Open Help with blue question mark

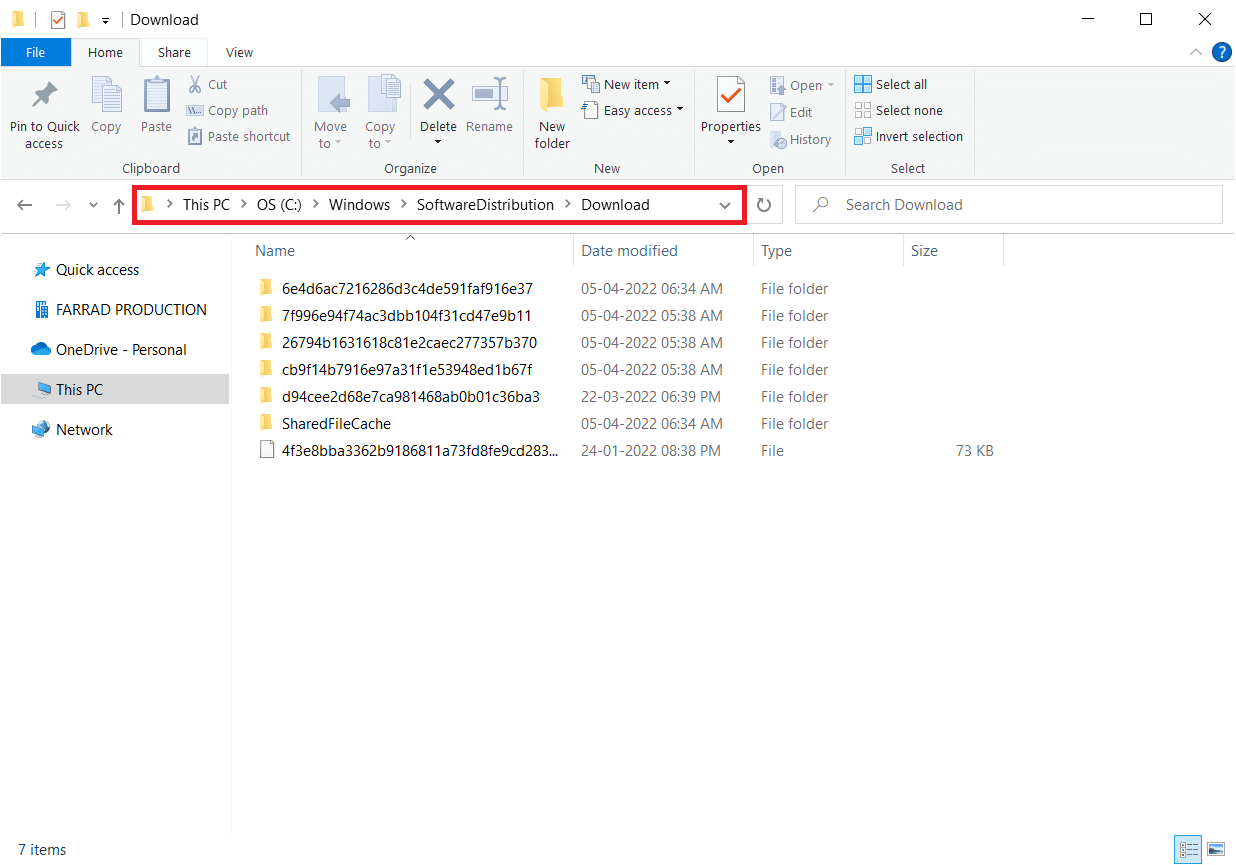(x=1221, y=52)
